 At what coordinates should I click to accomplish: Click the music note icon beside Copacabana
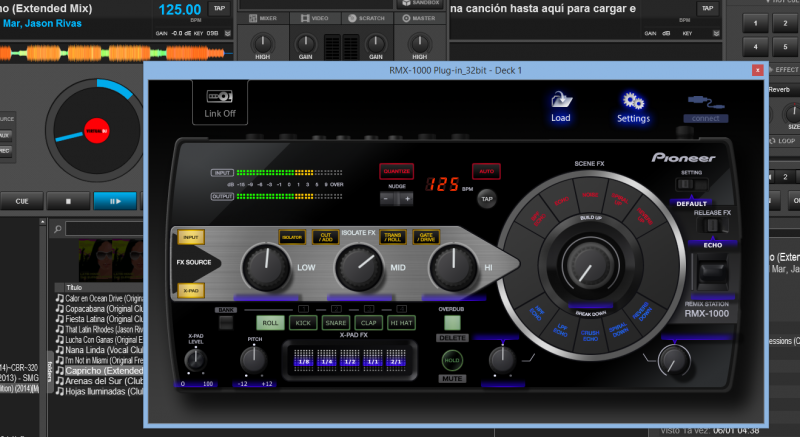[60, 309]
